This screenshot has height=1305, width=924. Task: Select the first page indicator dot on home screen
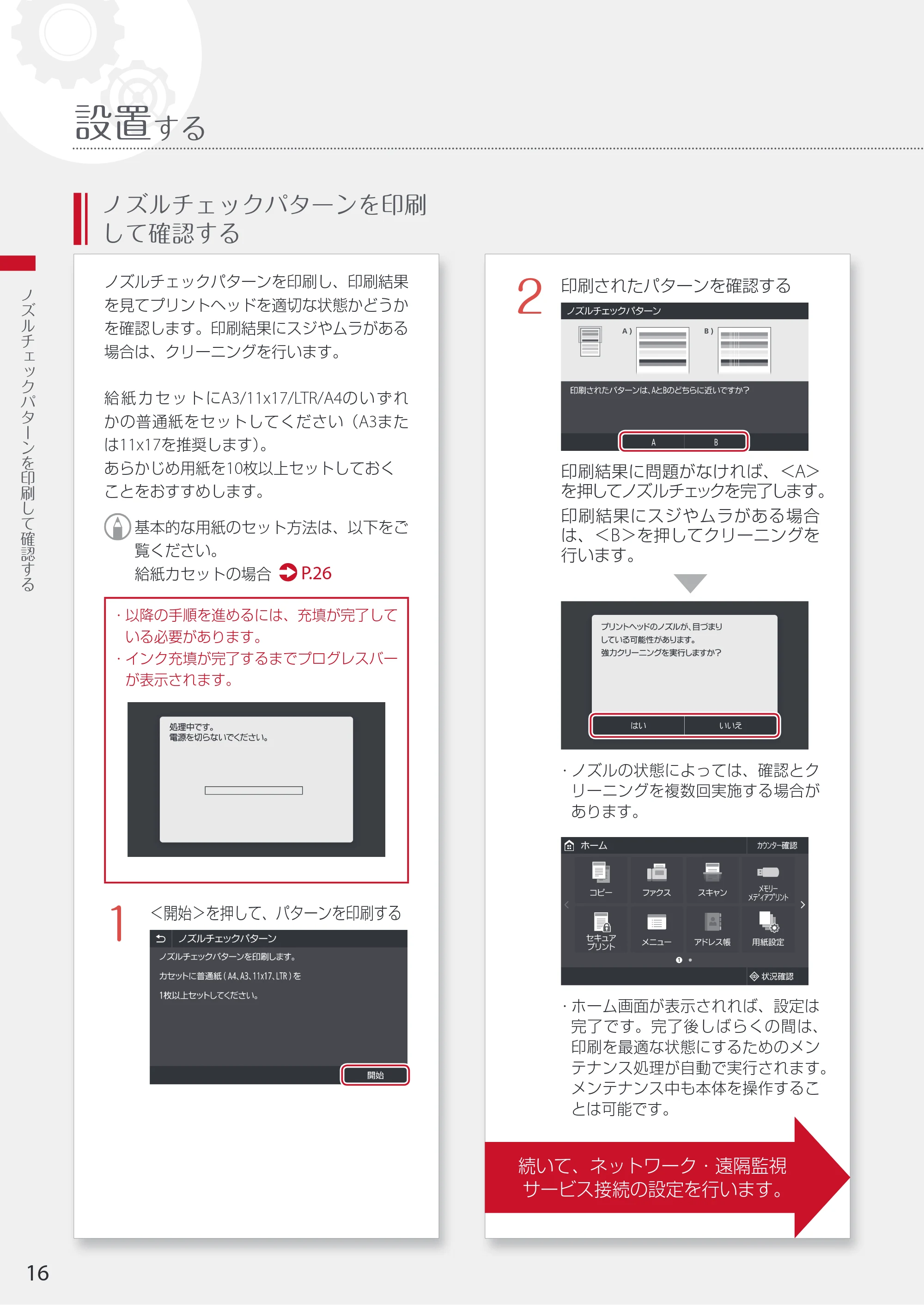click(679, 960)
